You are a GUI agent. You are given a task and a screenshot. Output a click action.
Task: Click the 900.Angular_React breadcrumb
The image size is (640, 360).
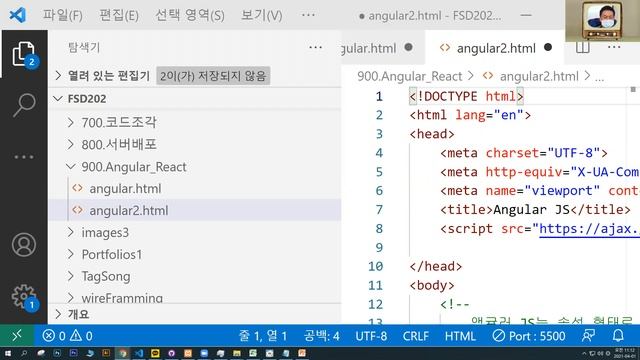(x=409, y=76)
